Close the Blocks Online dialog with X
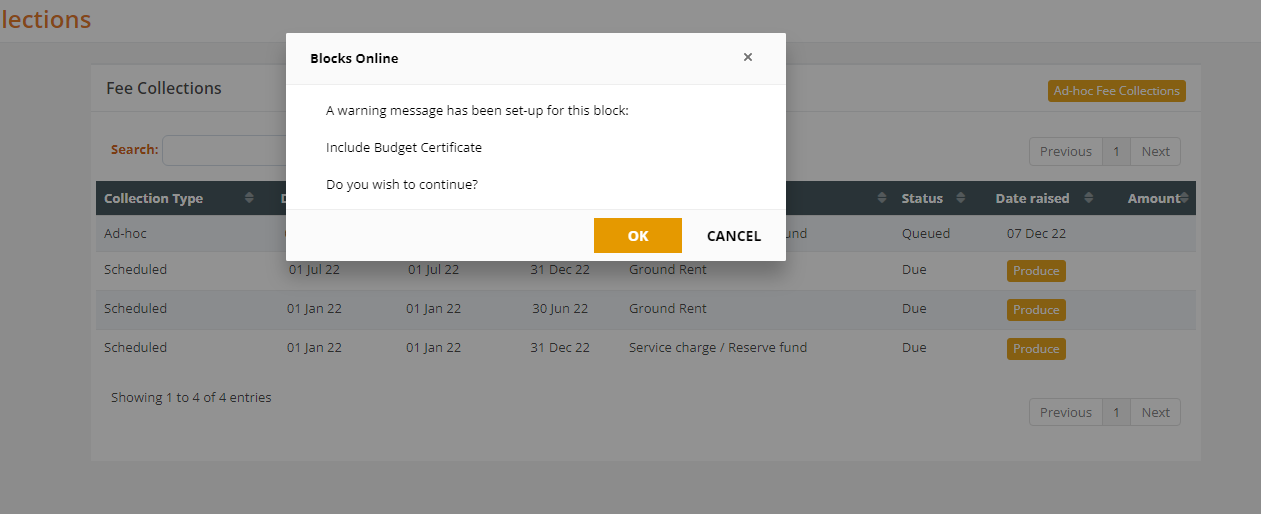 point(747,57)
